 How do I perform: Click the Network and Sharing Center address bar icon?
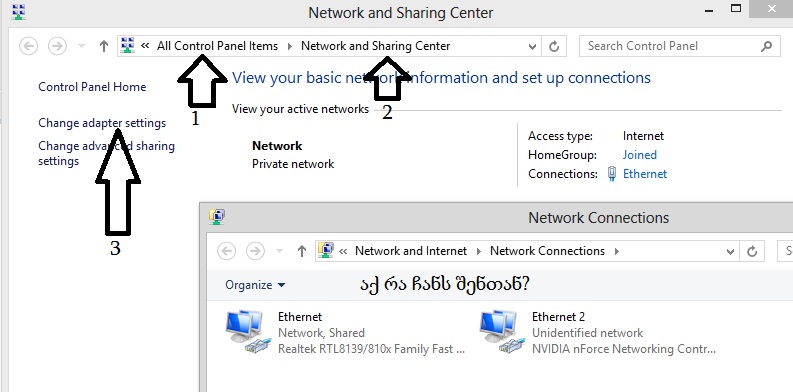(x=128, y=46)
